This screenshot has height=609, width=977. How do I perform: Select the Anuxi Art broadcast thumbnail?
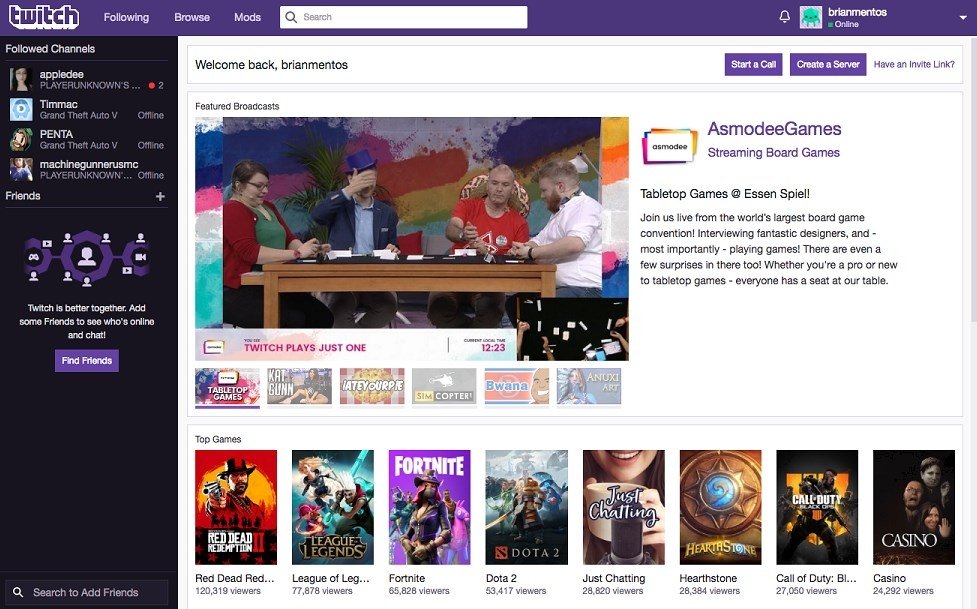[x=589, y=386]
